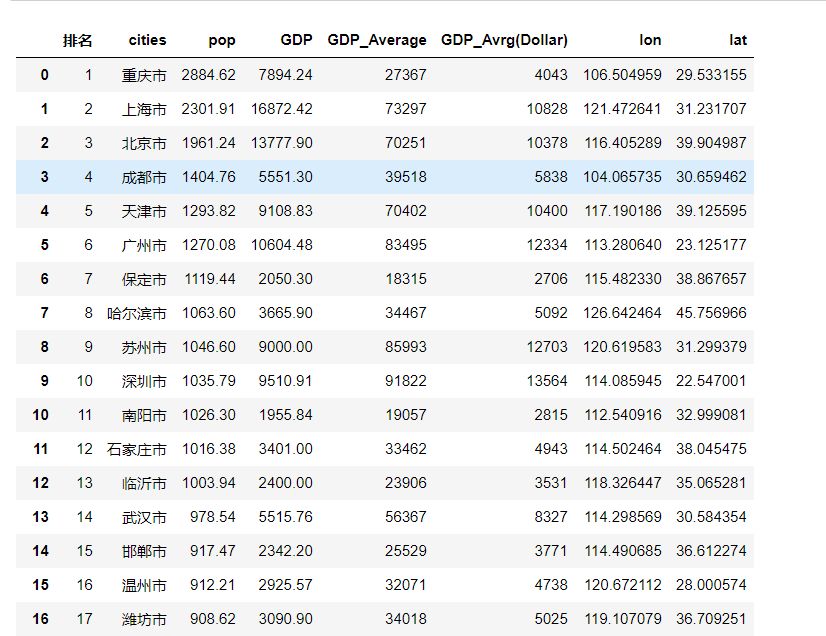
Task: Click the GDP column header
Action: click(x=297, y=40)
